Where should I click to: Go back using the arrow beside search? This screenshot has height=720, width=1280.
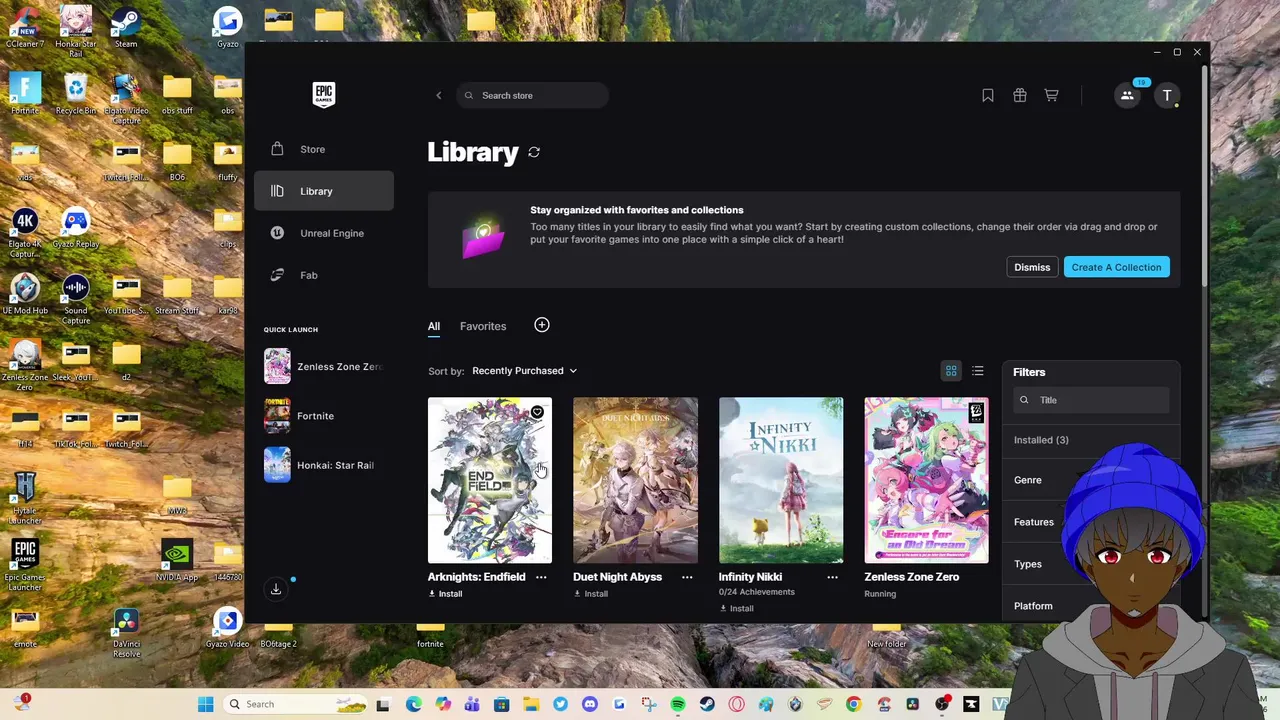pos(438,95)
